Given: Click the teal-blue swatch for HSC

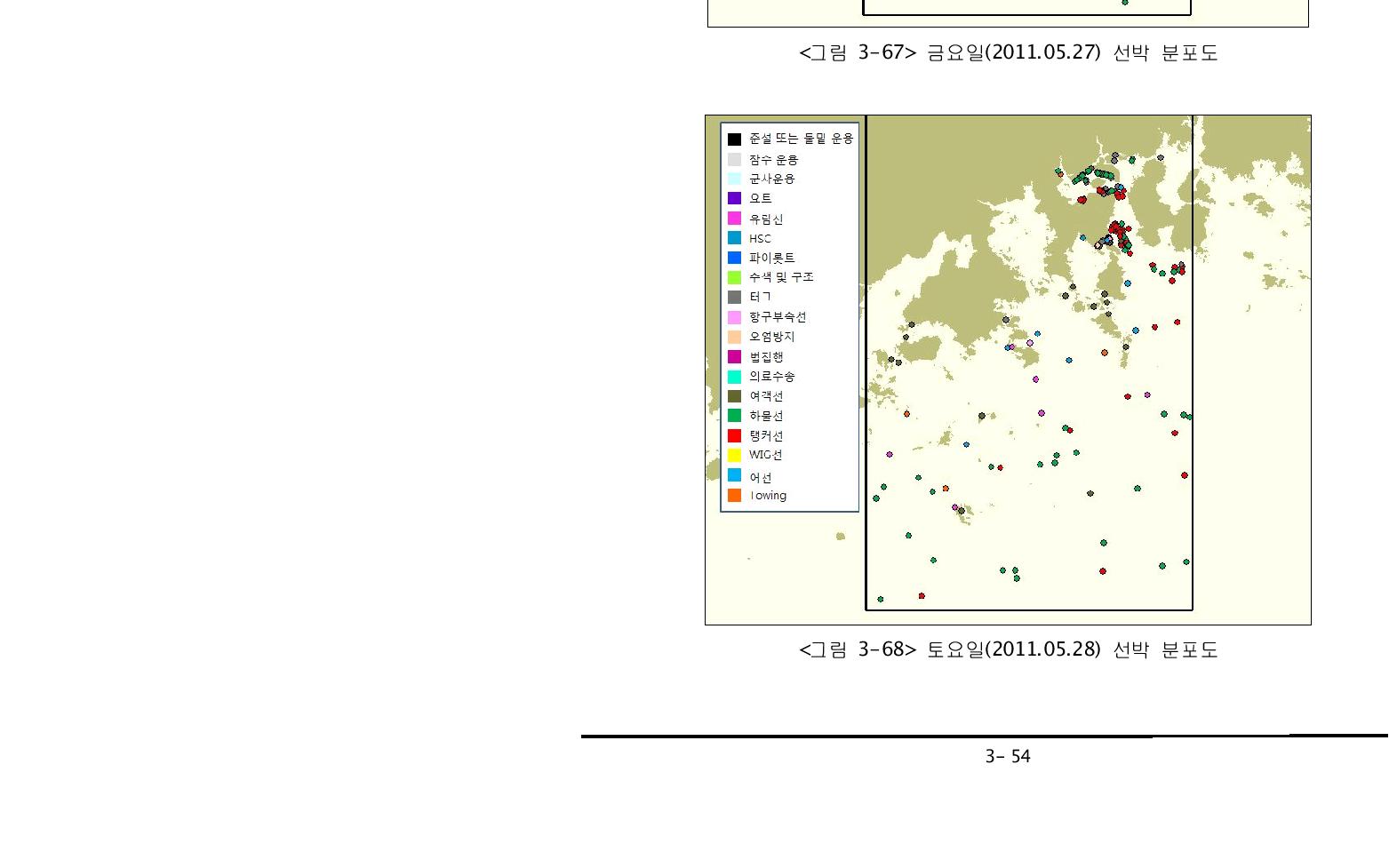Looking at the screenshot, I should click(x=734, y=238).
